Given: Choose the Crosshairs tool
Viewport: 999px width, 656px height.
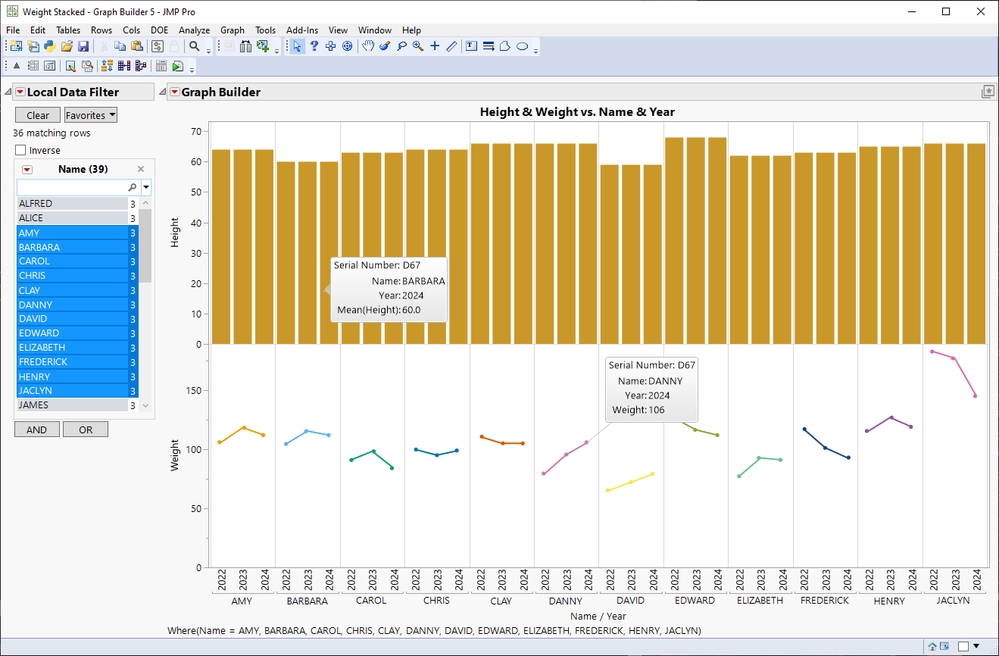Looking at the screenshot, I should 435,47.
